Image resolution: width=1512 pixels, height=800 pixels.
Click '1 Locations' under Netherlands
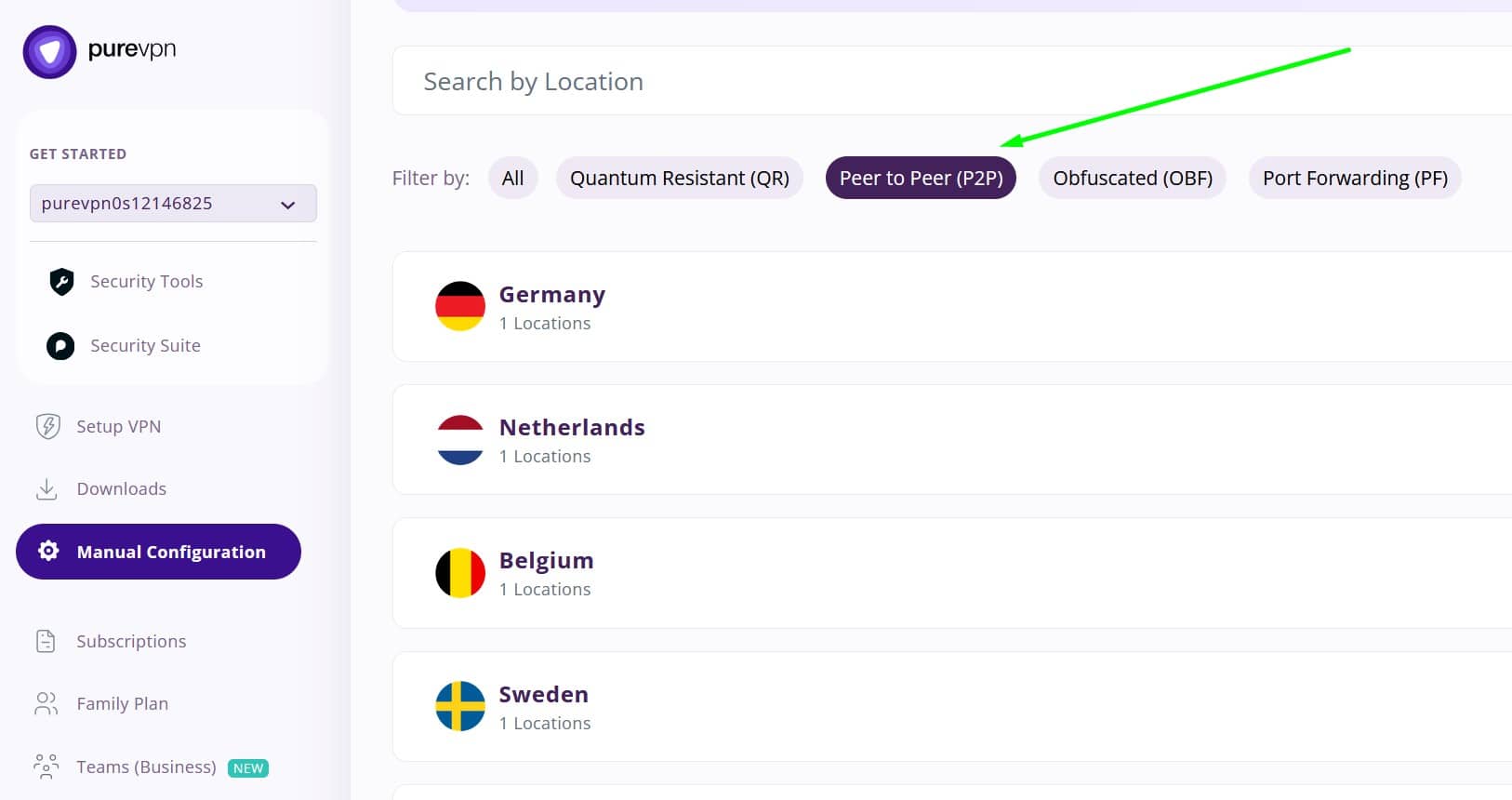pos(545,457)
